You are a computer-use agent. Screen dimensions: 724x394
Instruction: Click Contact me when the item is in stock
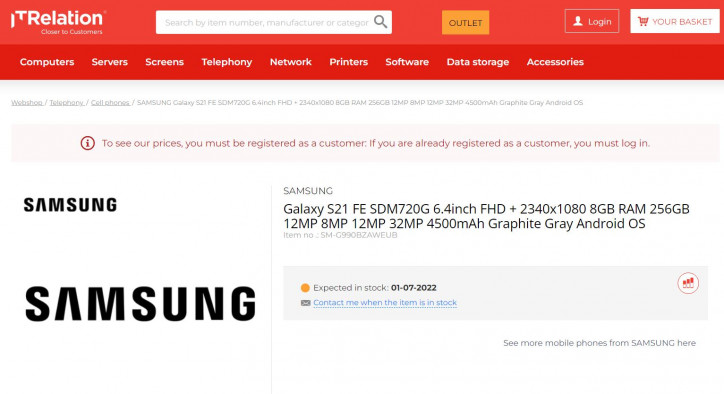(x=385, y=303)
